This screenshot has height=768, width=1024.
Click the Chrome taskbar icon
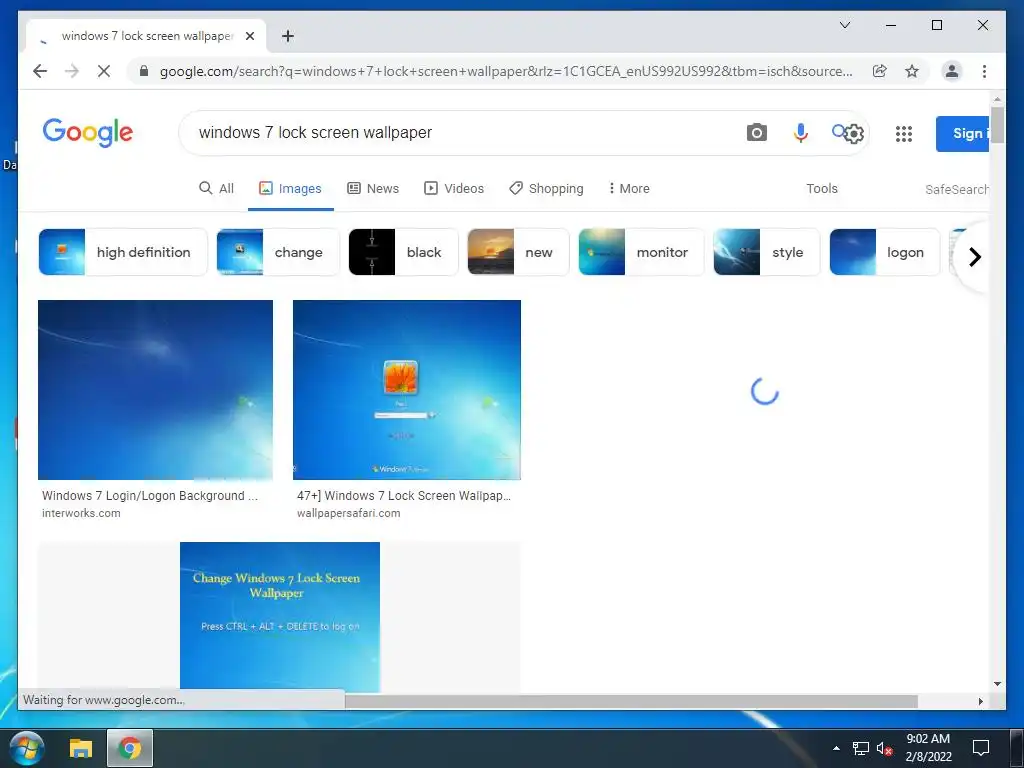coord(129,748)
